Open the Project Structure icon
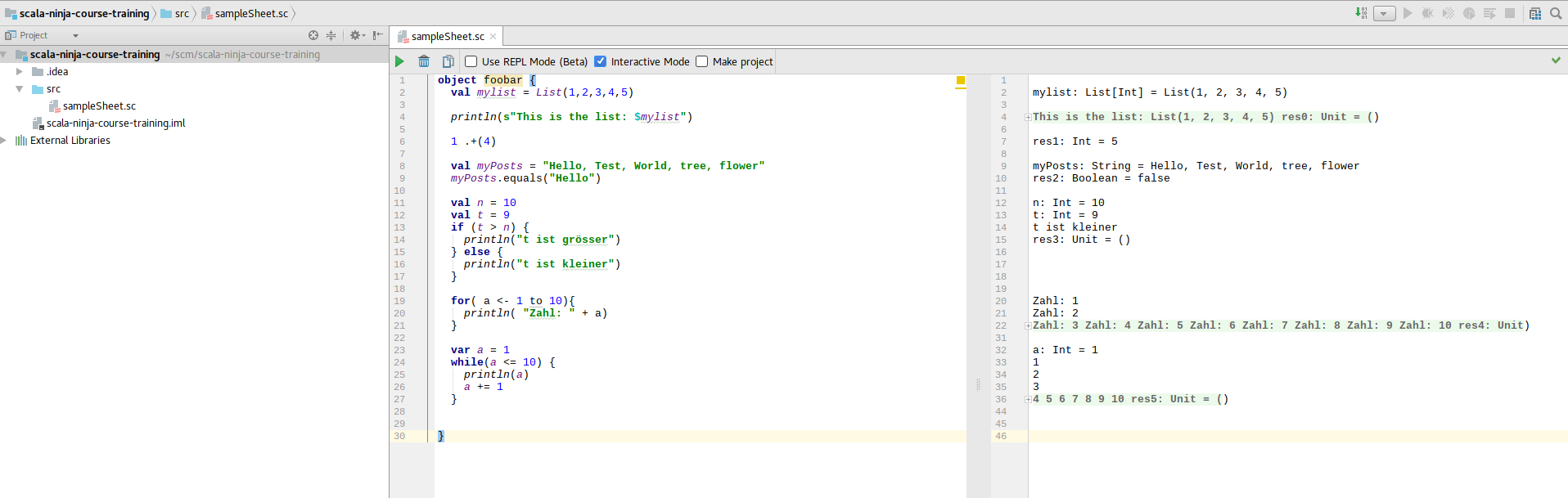1568x498 pixels. [x=1535, y=13]
